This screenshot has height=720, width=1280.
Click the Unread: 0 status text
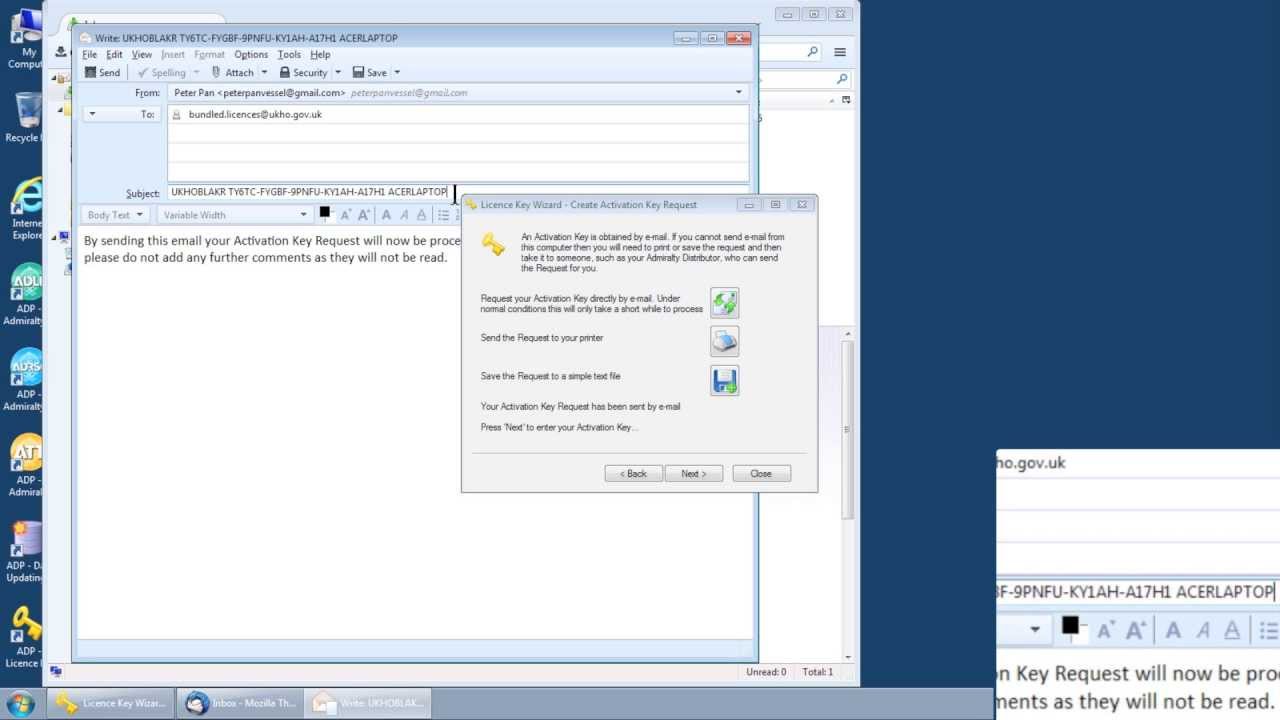tap(766, 672)
